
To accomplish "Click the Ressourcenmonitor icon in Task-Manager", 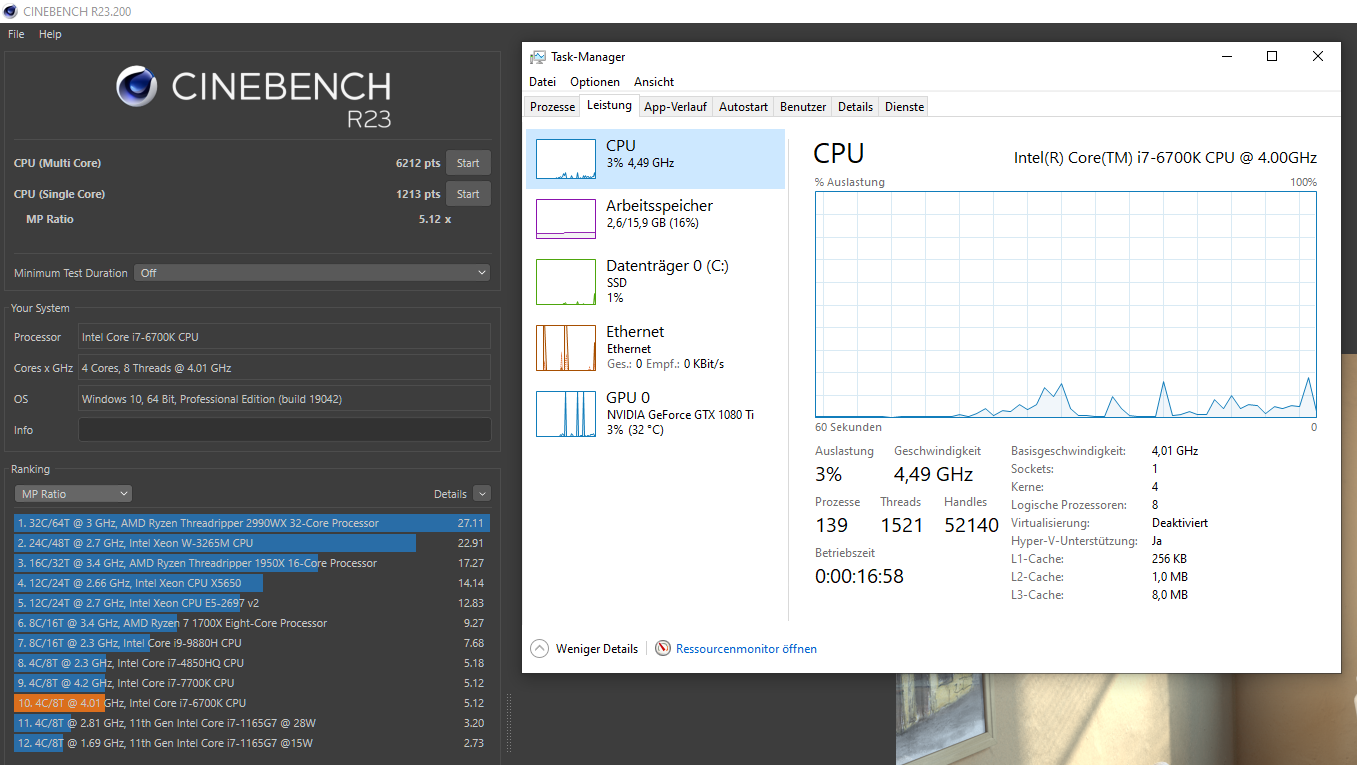I will coord(663,649).
